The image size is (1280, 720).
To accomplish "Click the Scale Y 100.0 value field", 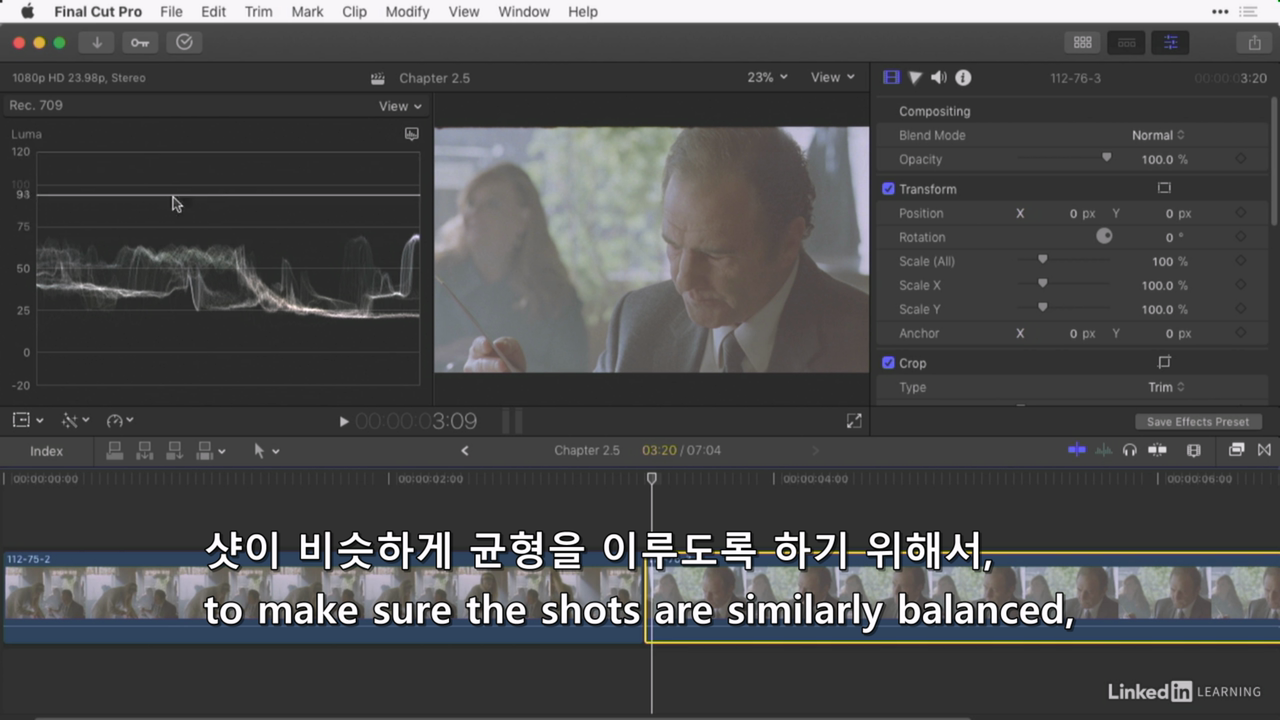I will (1157, 309).
